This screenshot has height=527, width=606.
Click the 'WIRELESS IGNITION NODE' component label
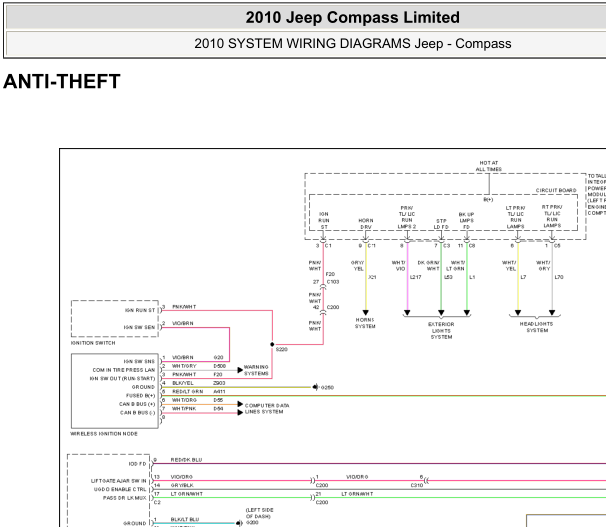[104, 434]
